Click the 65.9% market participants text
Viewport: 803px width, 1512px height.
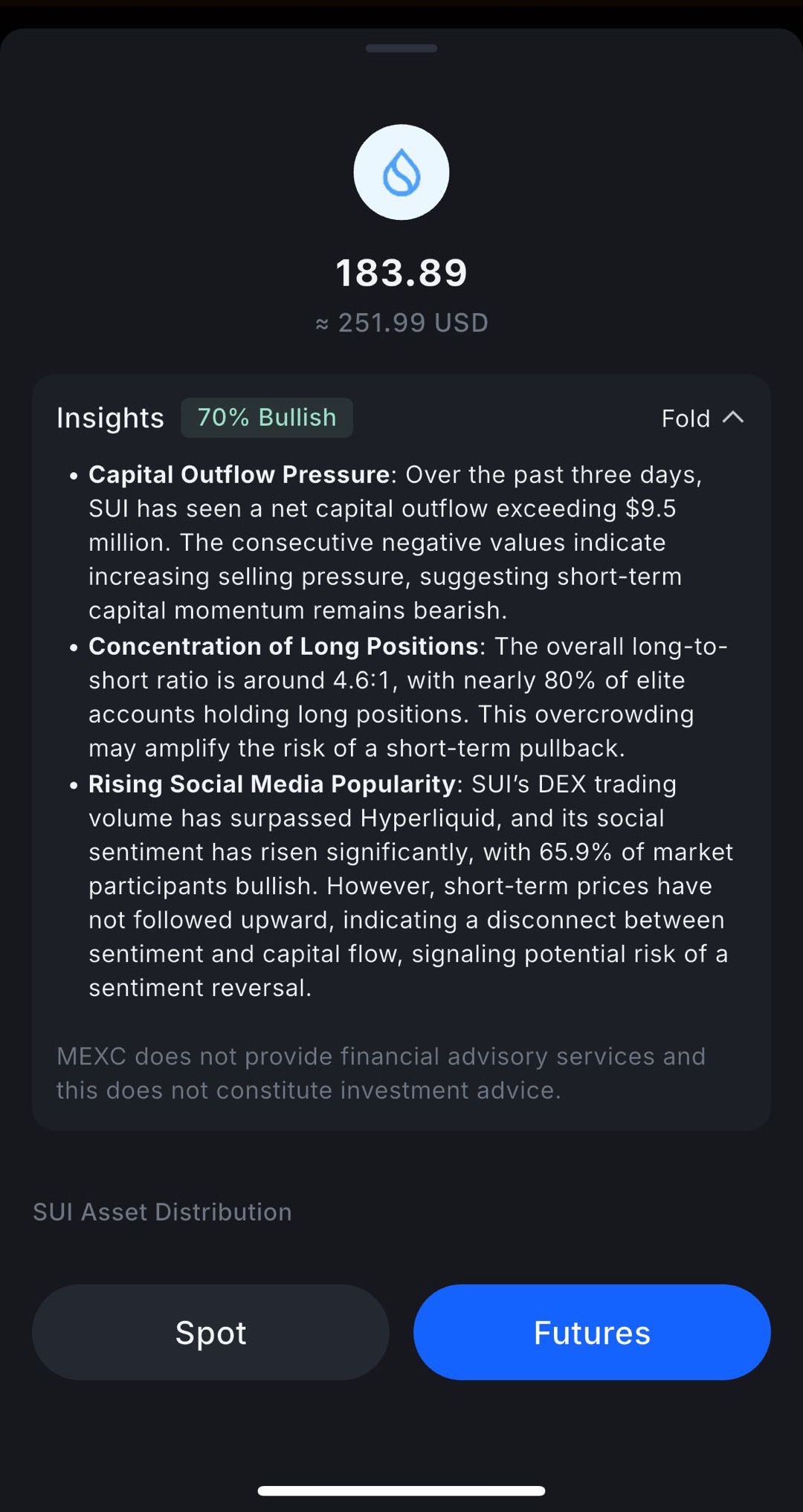[575, 852]
